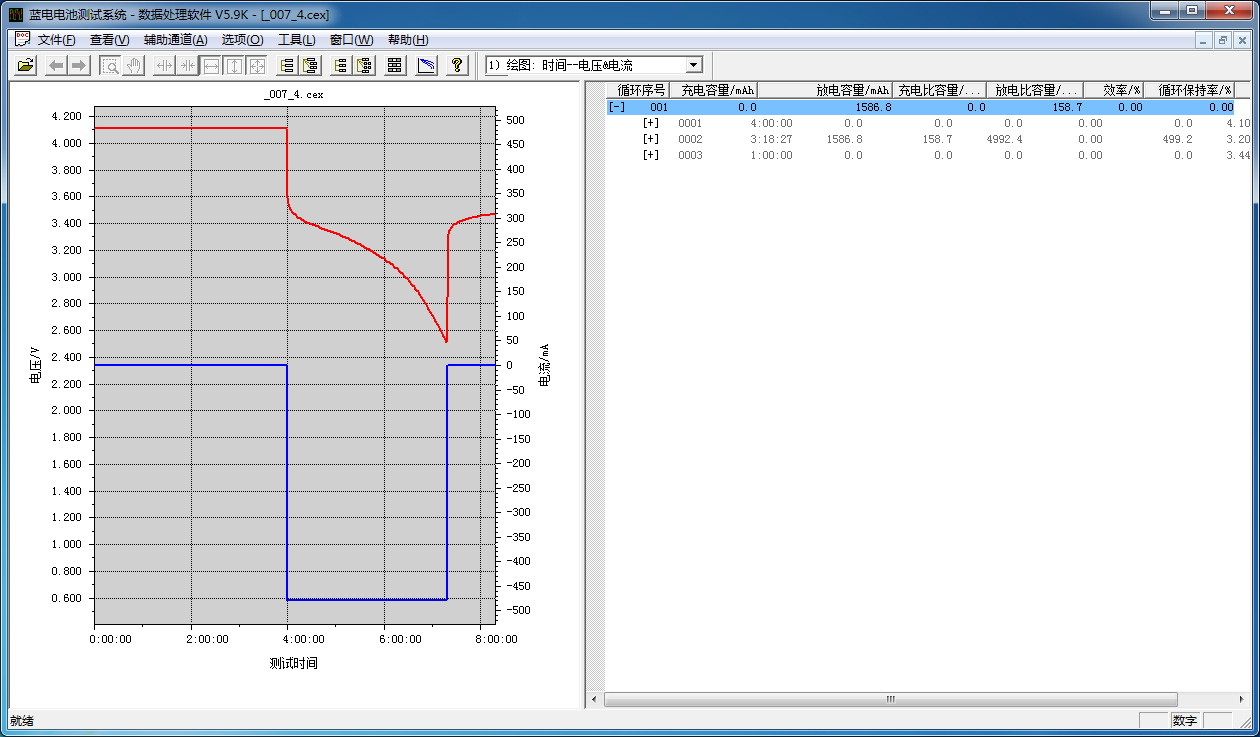The width and height of the screenshot is (1260, 737).
Task: Open the 文件(F) menu
Action: pos(56,40)
